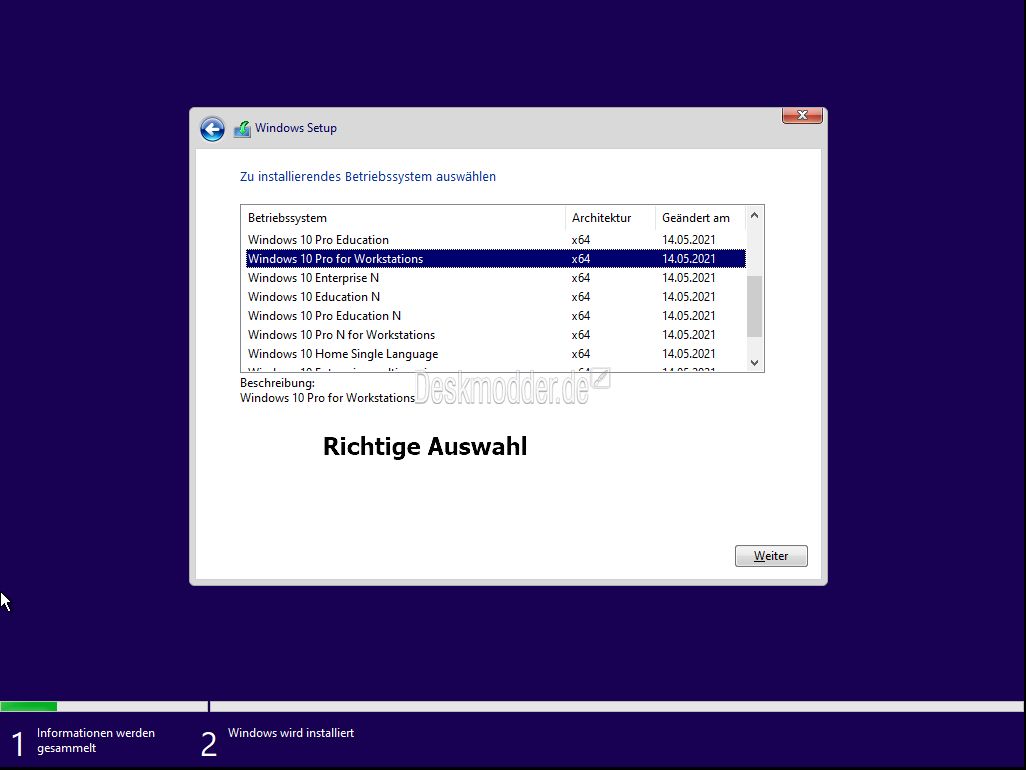This screenshot has height=770, width=1026.
Task: Click x64 in Pro Education row
Action: coord(580,239)
